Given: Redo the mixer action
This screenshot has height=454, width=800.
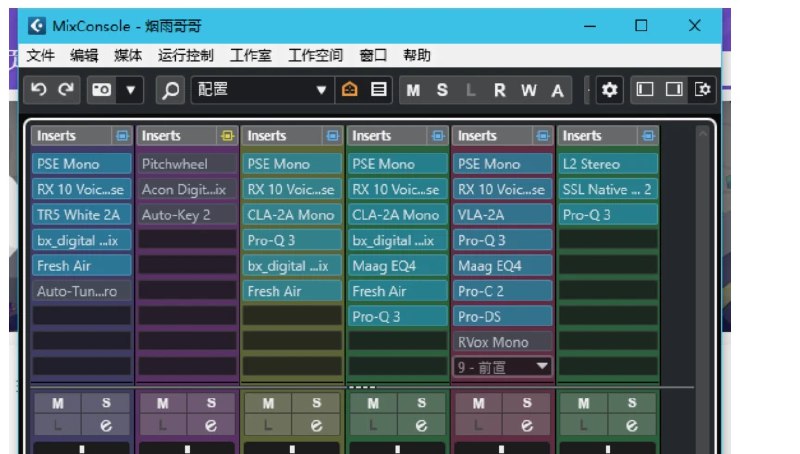Looking at the screenshot, I should tap(66, 90).
